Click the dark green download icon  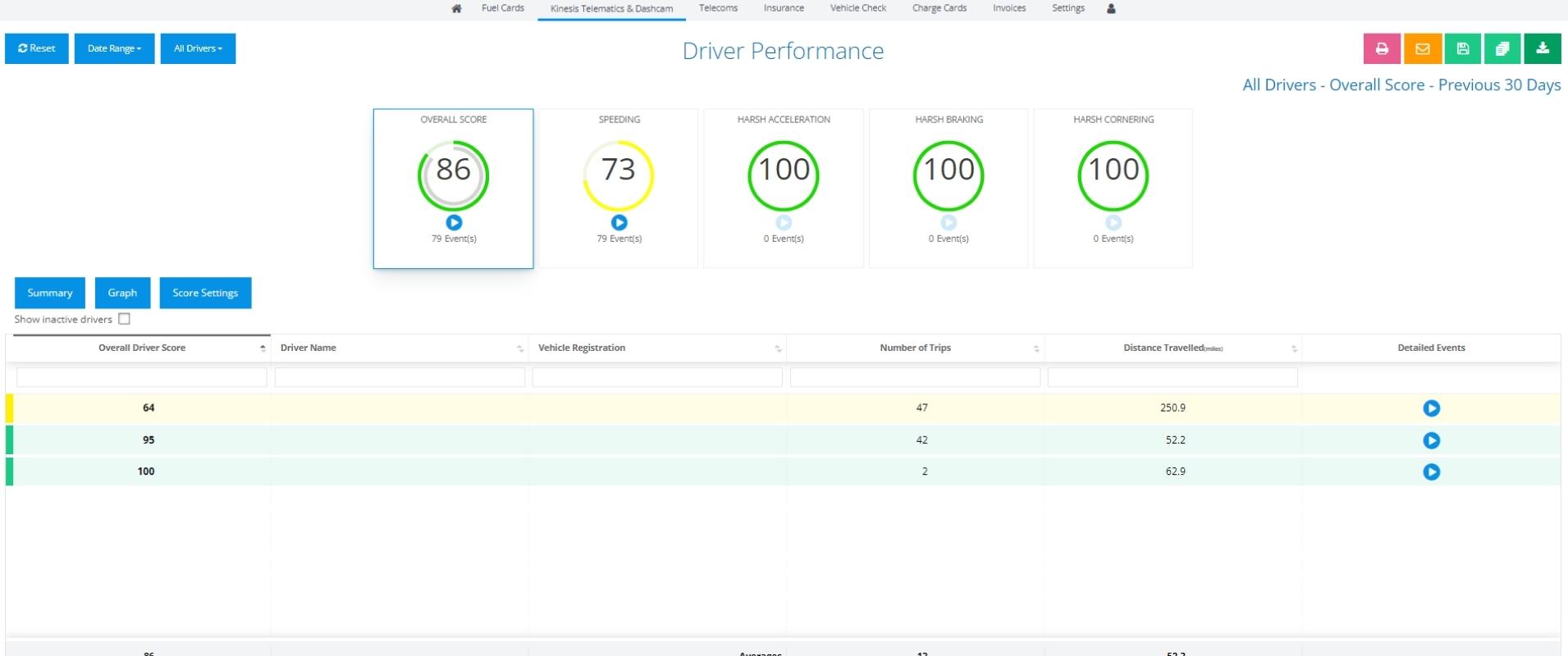click(x=1543, y=48)
